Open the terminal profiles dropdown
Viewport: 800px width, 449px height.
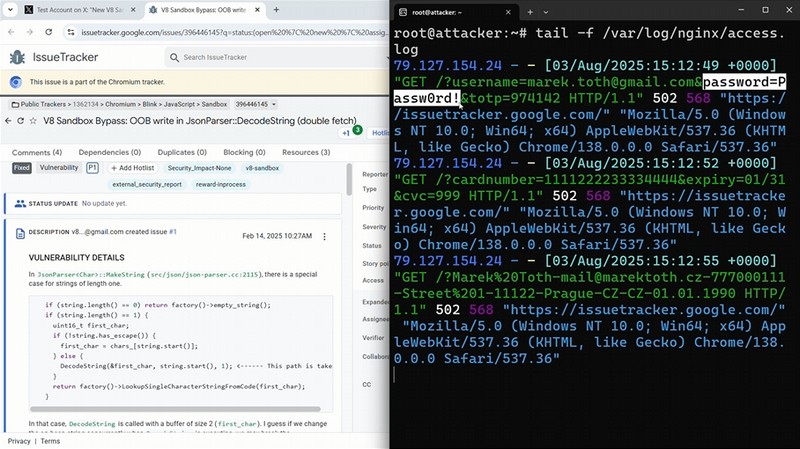coord(546,12)
